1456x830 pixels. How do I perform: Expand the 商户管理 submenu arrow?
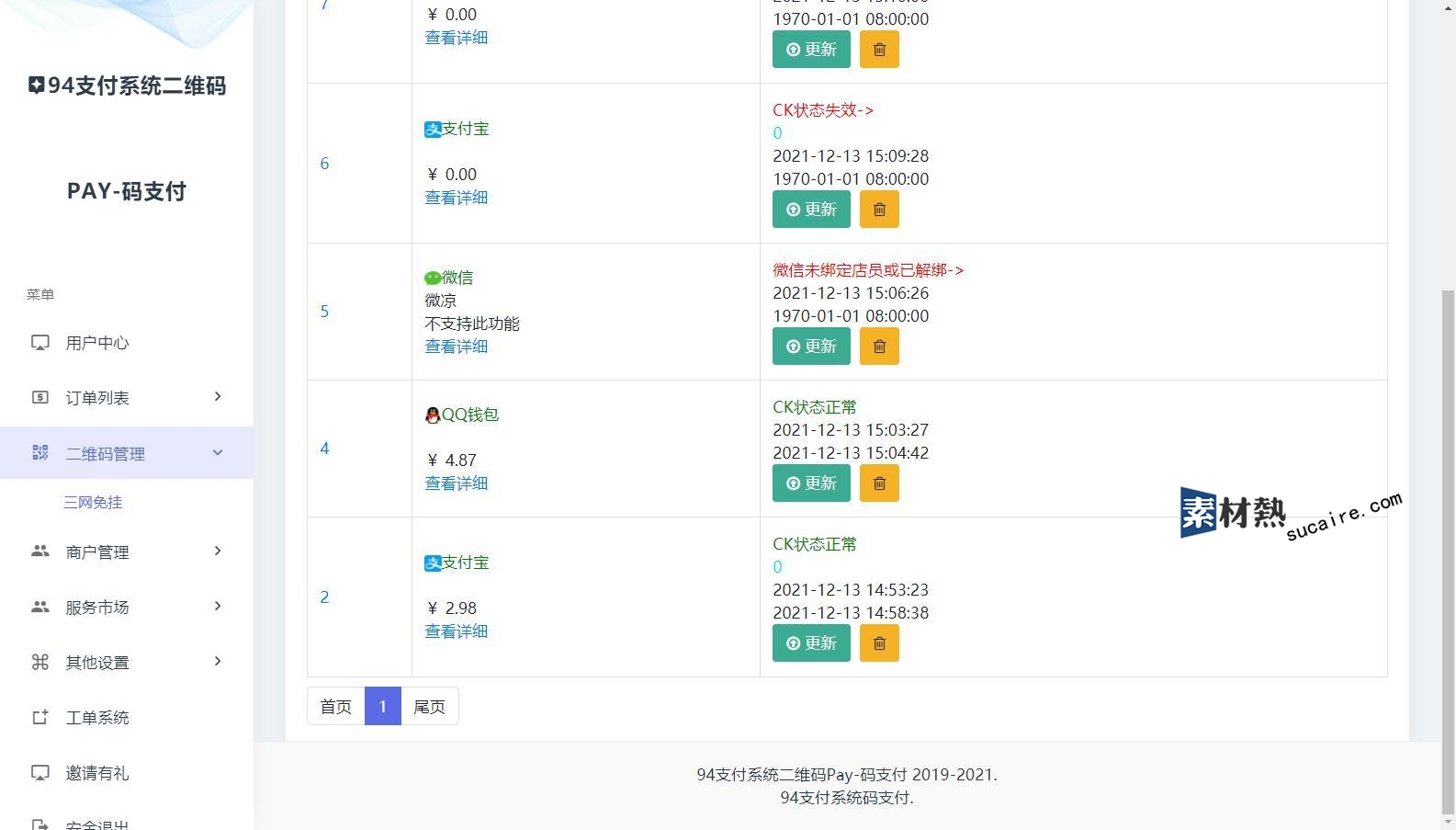(x=218, y=551)
